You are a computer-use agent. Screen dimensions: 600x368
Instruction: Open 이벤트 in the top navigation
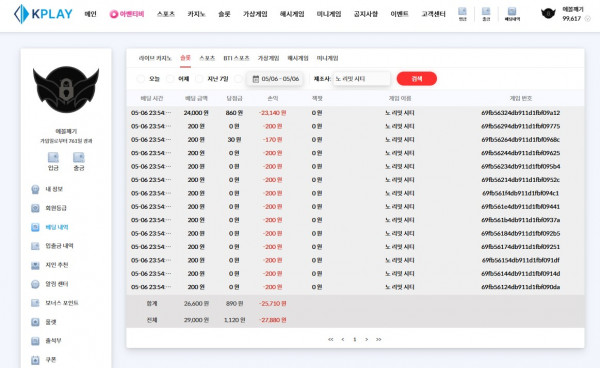(x=399, y=14)
